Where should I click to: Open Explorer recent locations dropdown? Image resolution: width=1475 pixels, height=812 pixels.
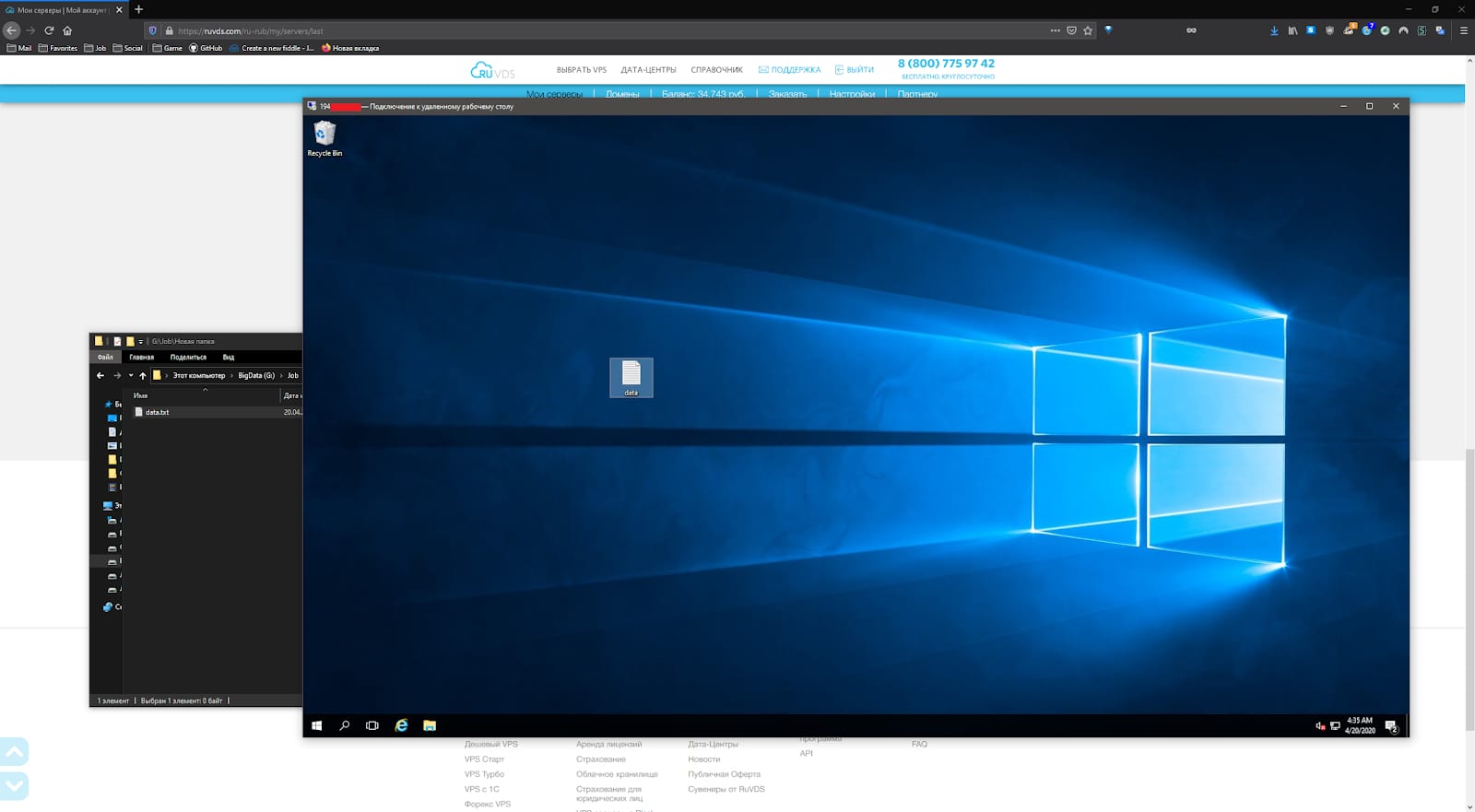131,375
